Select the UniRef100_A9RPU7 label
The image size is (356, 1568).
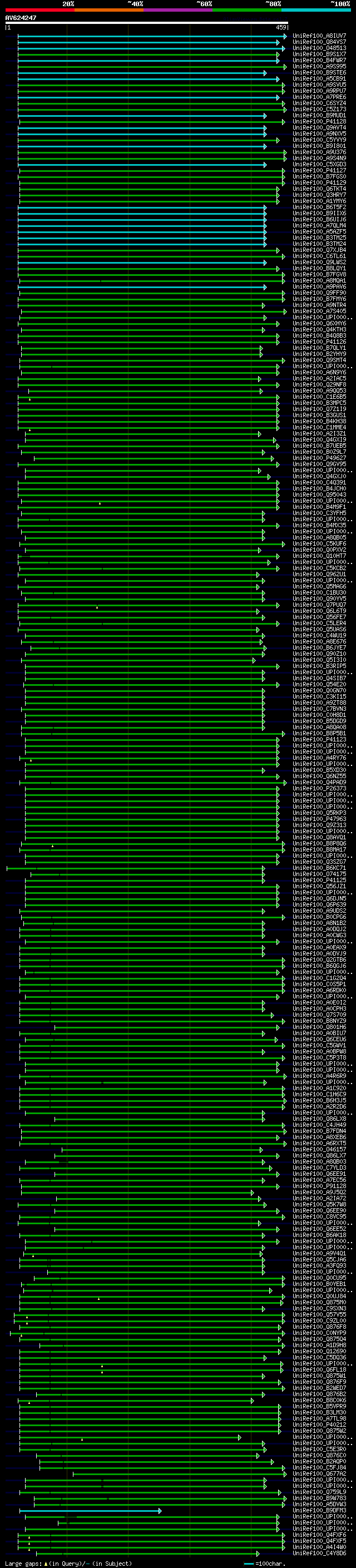[319, 91]
